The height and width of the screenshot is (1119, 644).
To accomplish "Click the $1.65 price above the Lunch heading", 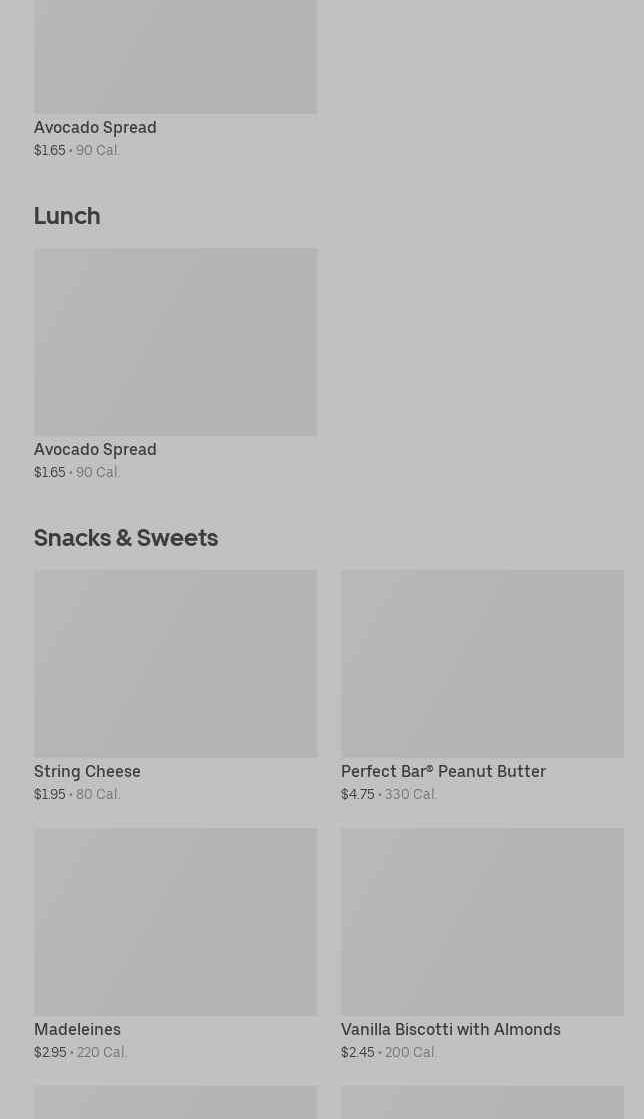I will point(50,151).
